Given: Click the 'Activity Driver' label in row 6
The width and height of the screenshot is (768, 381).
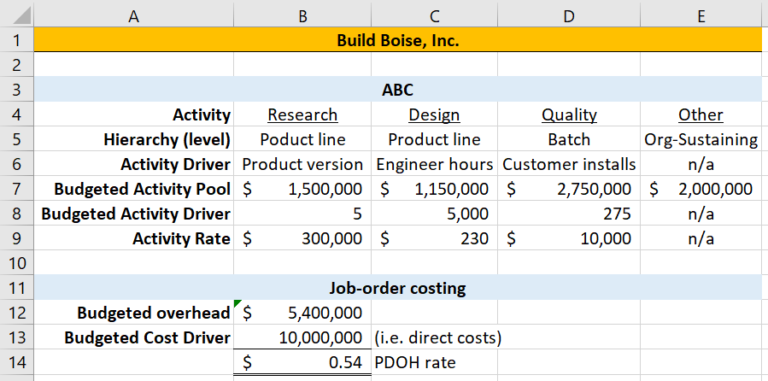Looking at the screenshot, I should point(134,164).
